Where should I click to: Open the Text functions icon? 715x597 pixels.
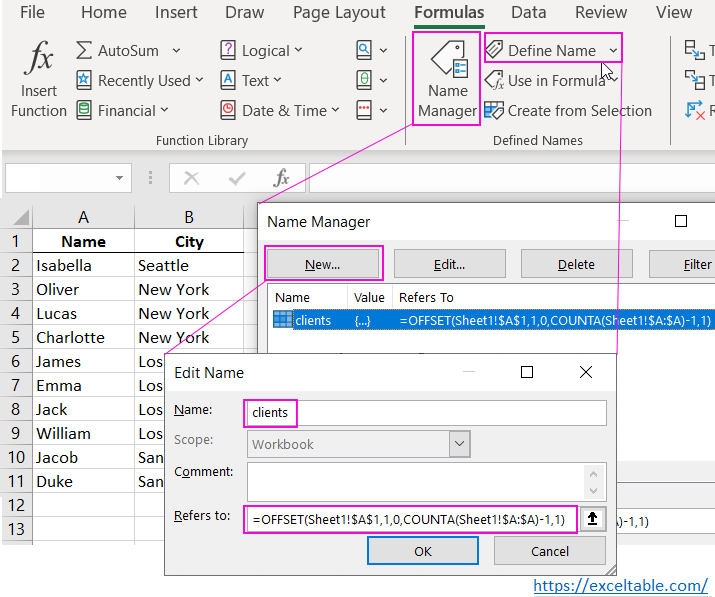click(x=228, y=80)
